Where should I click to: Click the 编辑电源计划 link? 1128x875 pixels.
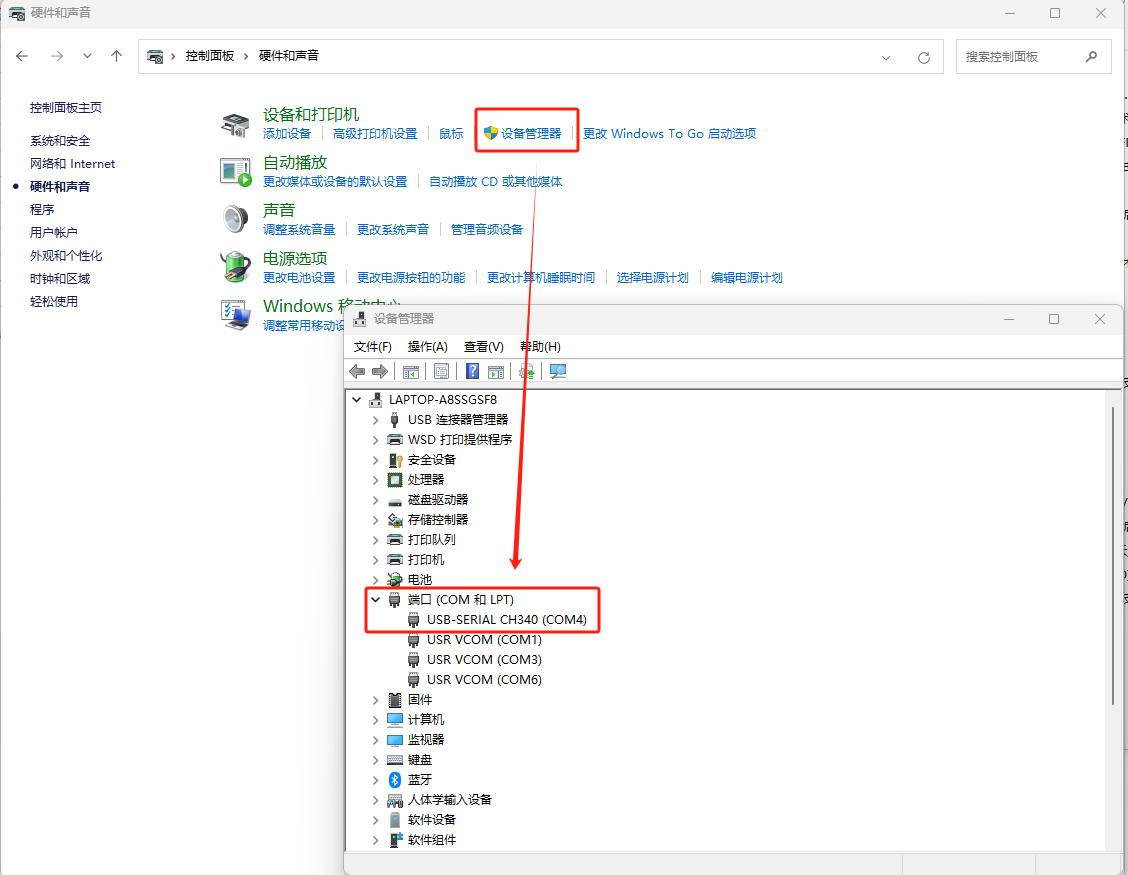tap(747, 278)
